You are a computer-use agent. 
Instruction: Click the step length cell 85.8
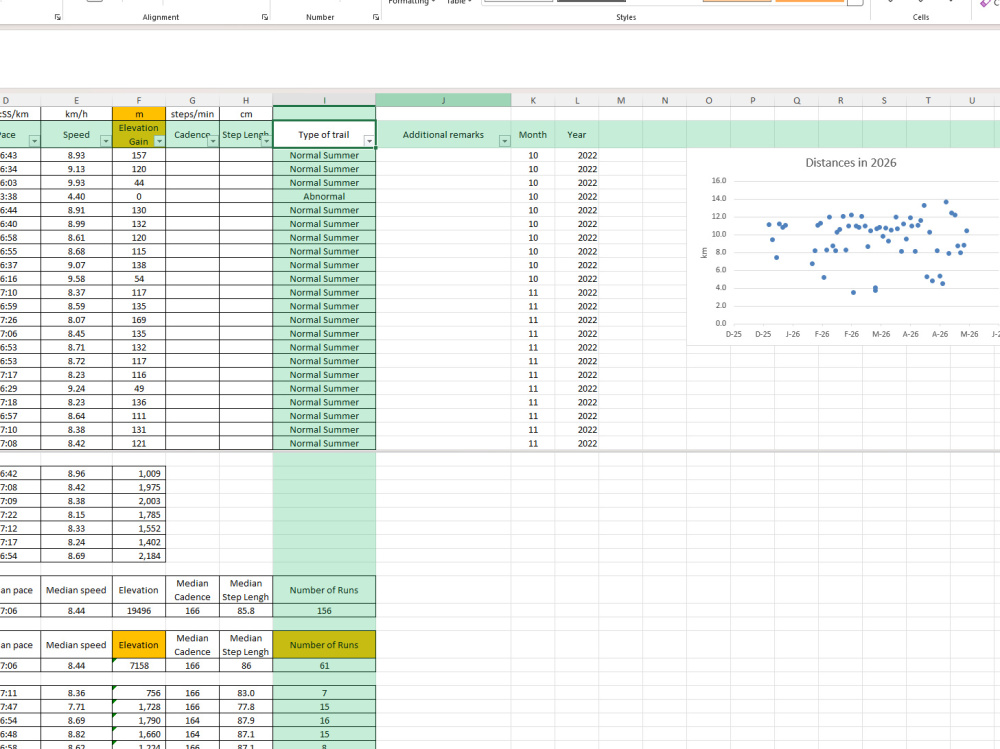tap(246, 611)
